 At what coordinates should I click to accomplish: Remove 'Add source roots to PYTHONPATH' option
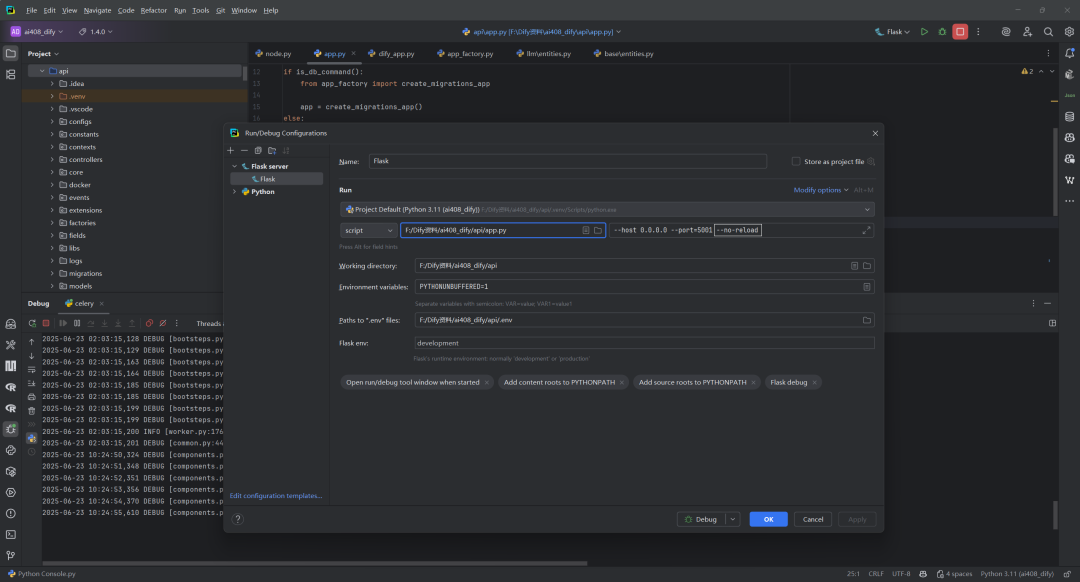[754, 383]
